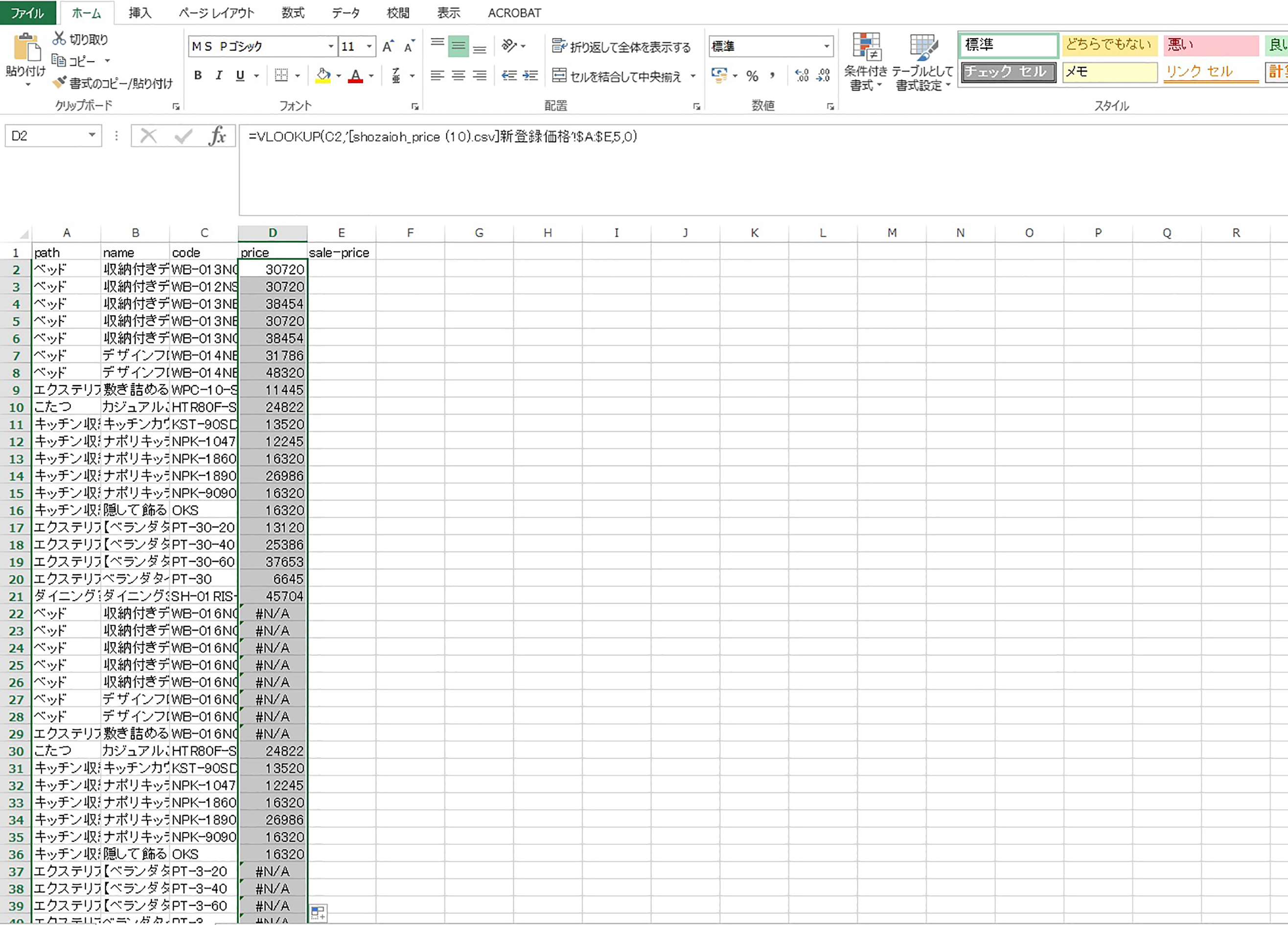This screenshot has width=1288, height=925.
Task: Cancel formula entry with X icon
Action: (x=148, y=136)
